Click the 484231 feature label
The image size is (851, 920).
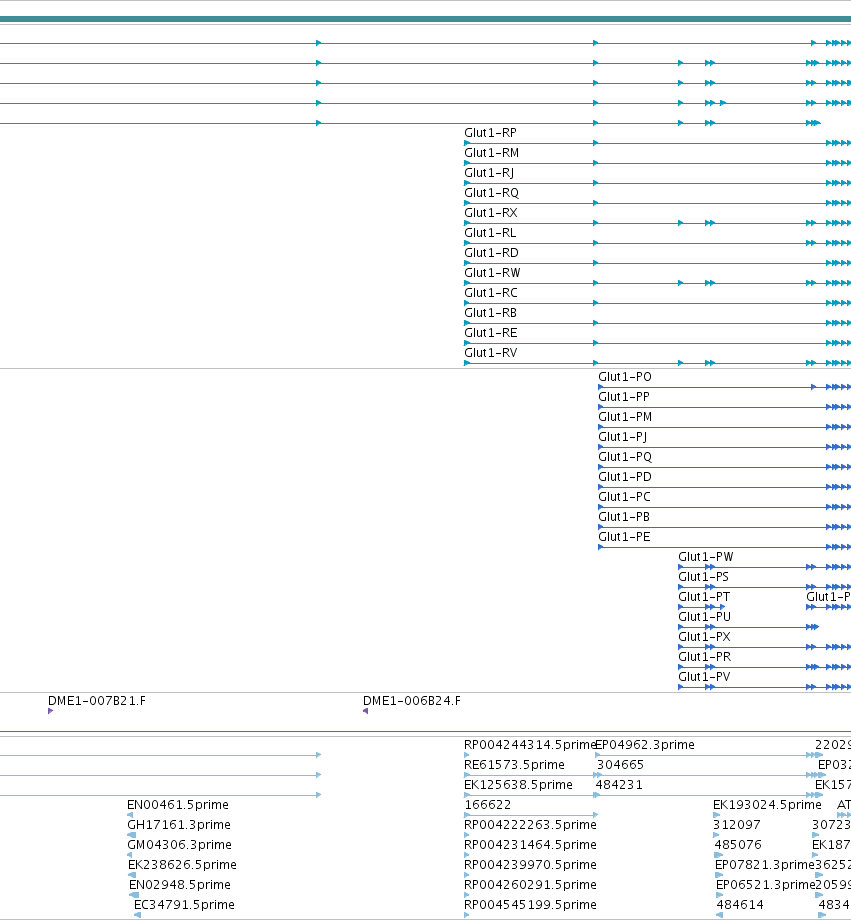tap(619, 784)
